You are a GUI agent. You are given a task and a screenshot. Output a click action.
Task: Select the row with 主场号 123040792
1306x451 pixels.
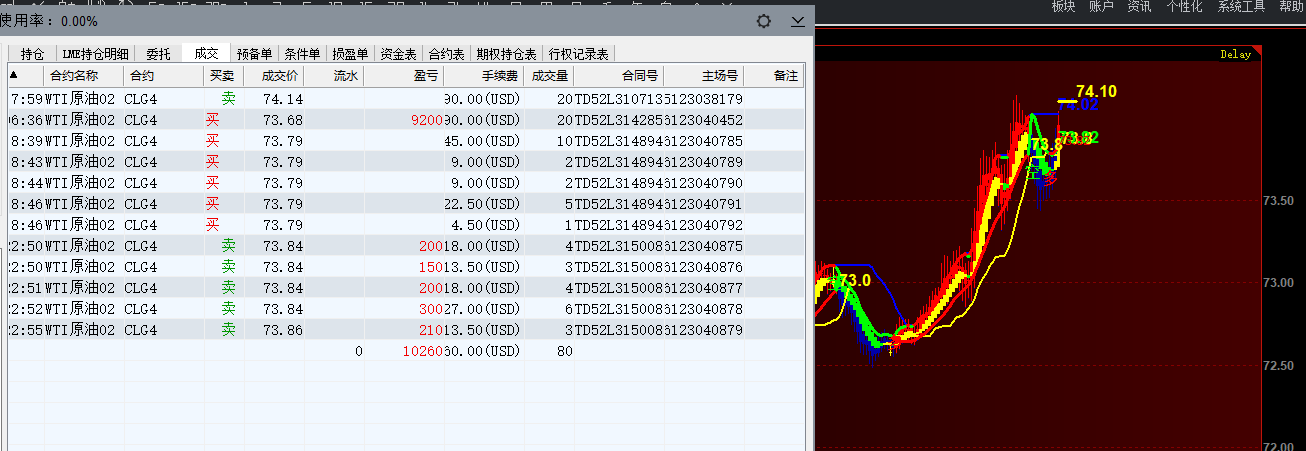tap(406, 225)
